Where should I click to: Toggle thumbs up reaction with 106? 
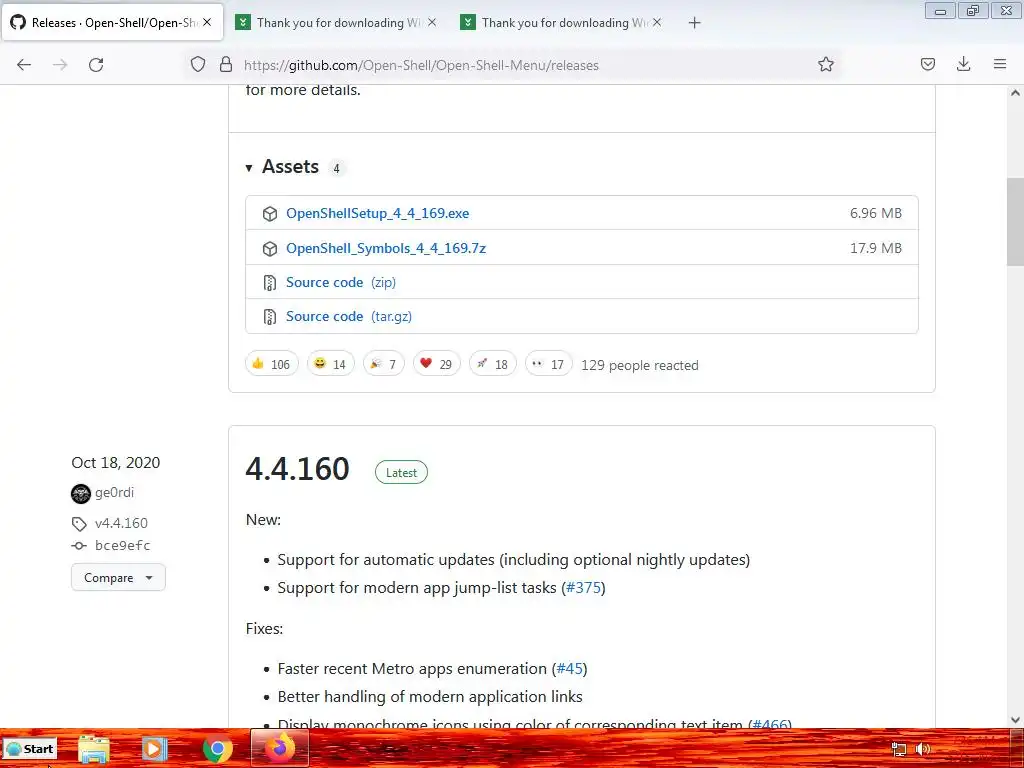click(272, 364)
